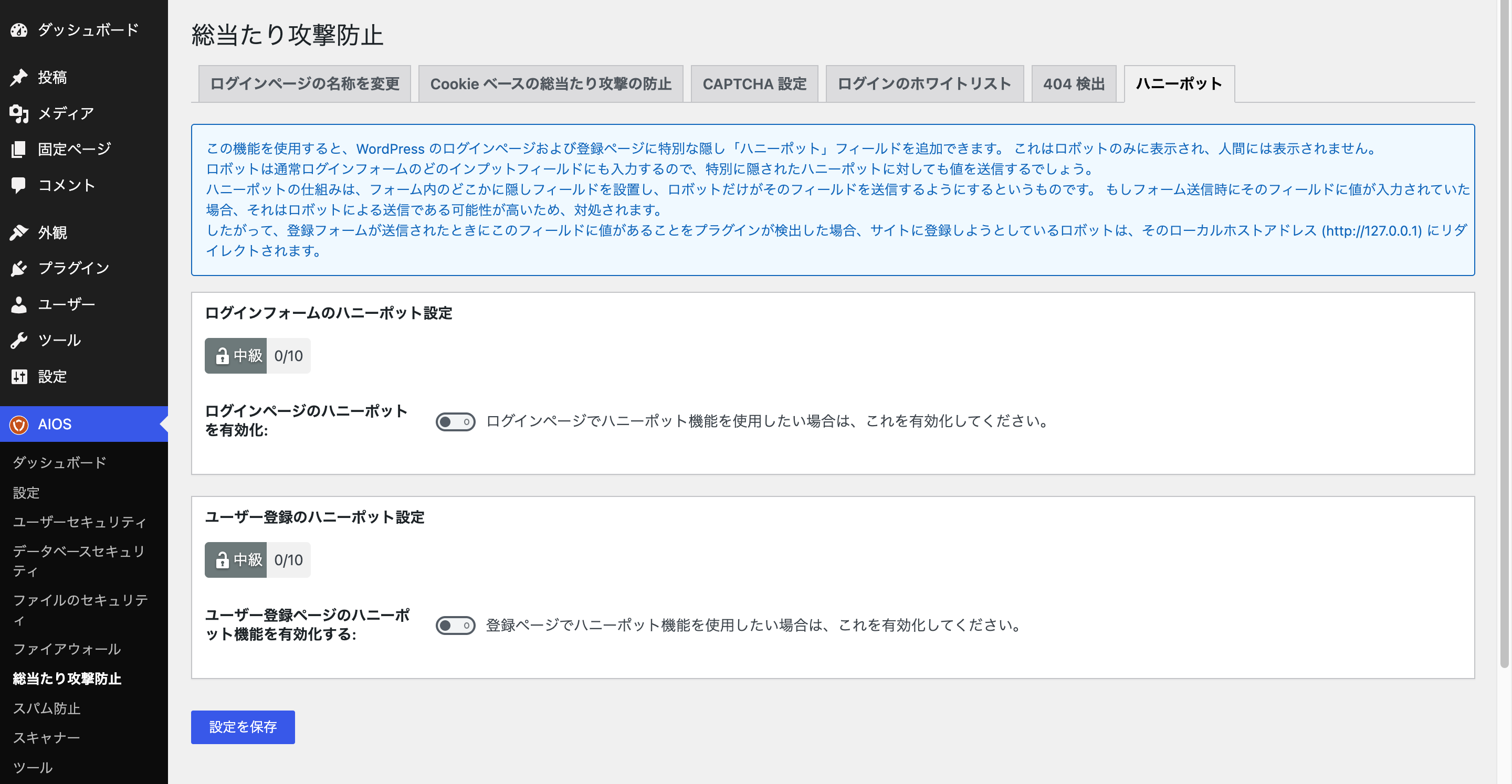Click the ユーザー登録のハニーポット設定 heading
The height and width of the screenshot is (784, 1512).
[314, 517]
